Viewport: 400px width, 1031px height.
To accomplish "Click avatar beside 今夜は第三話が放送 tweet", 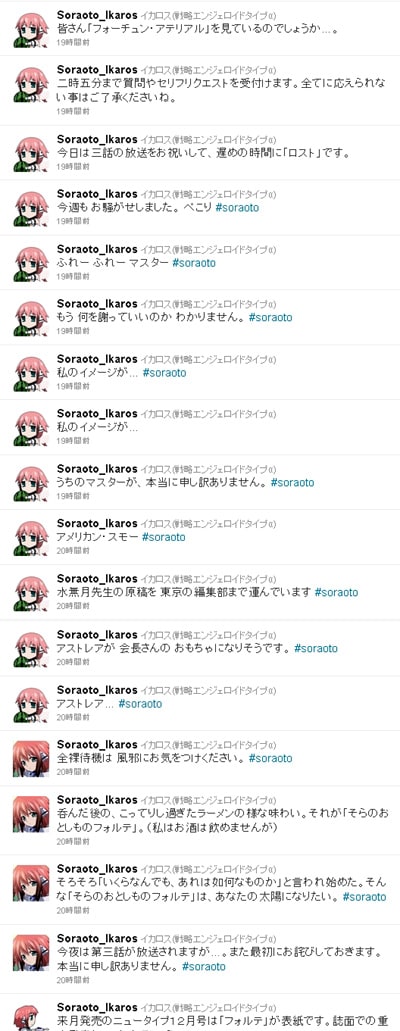I will (31, 953).
